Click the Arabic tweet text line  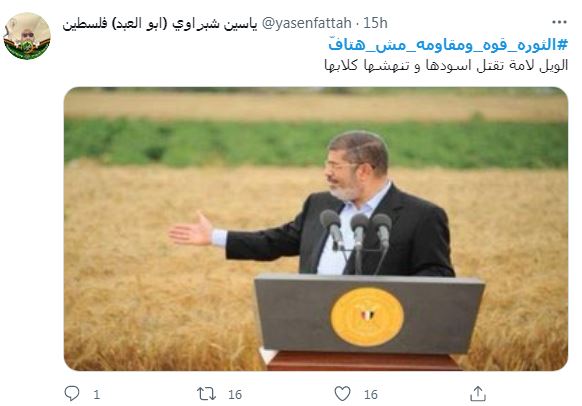[446, 65]
